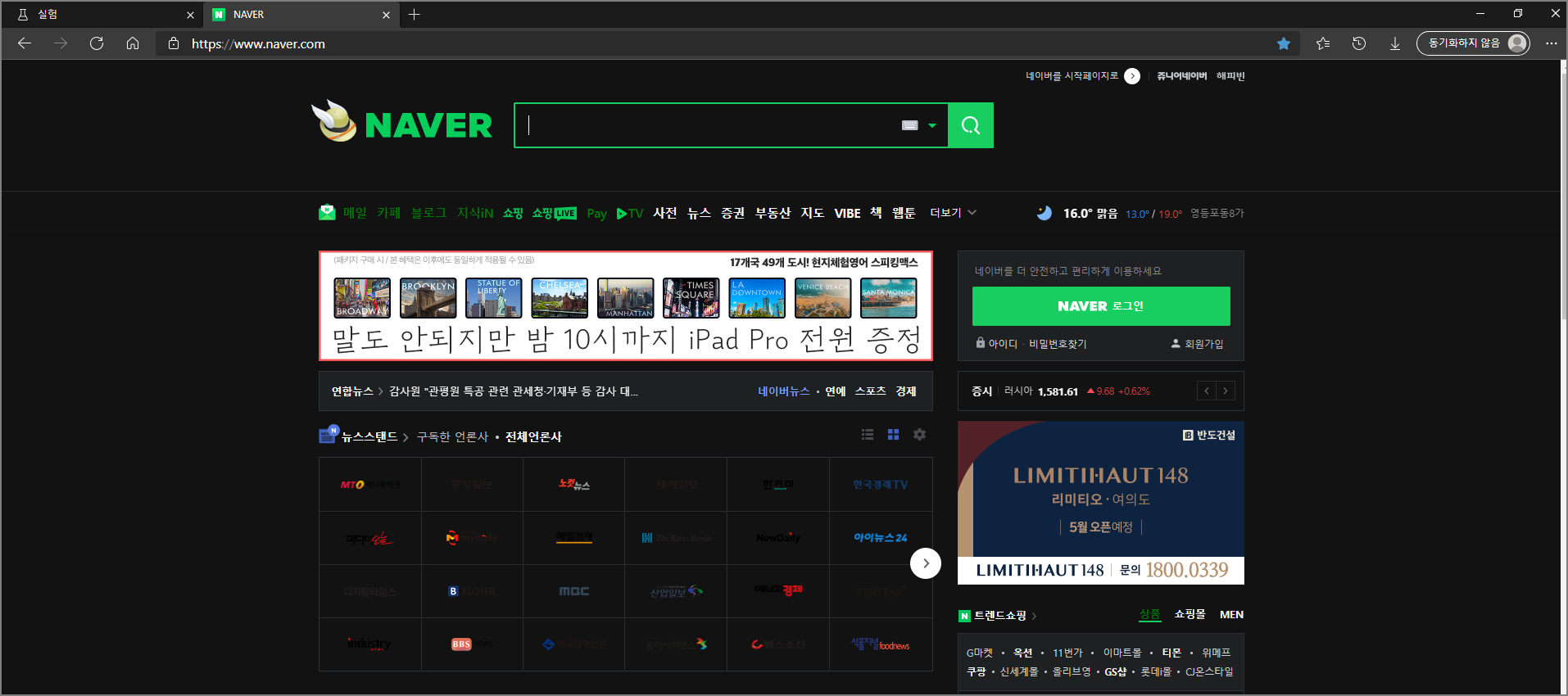
Task: Click the browser back arrow
Action: (25, 43)
